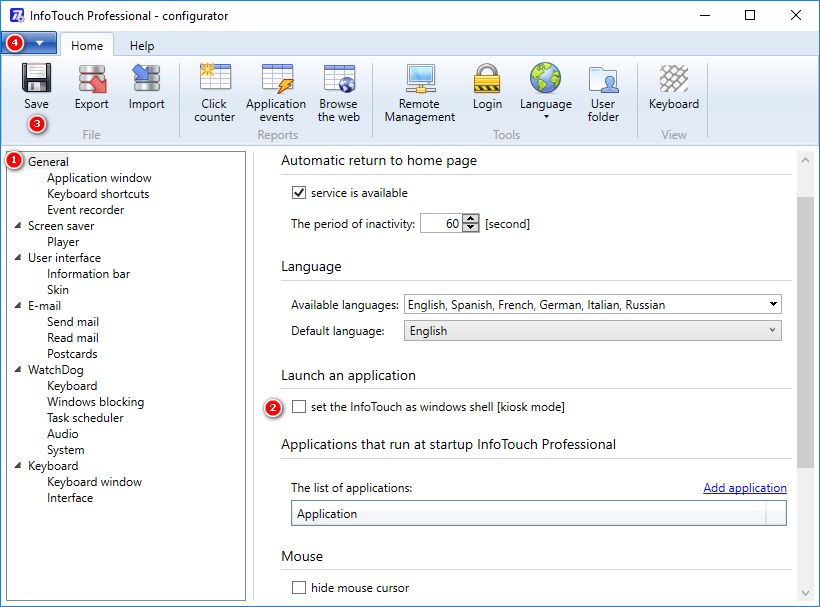Screen dimensions: 820x607
Task: Enable InfoTouch as windows shell kiosk mode
Action: (299, 407)
